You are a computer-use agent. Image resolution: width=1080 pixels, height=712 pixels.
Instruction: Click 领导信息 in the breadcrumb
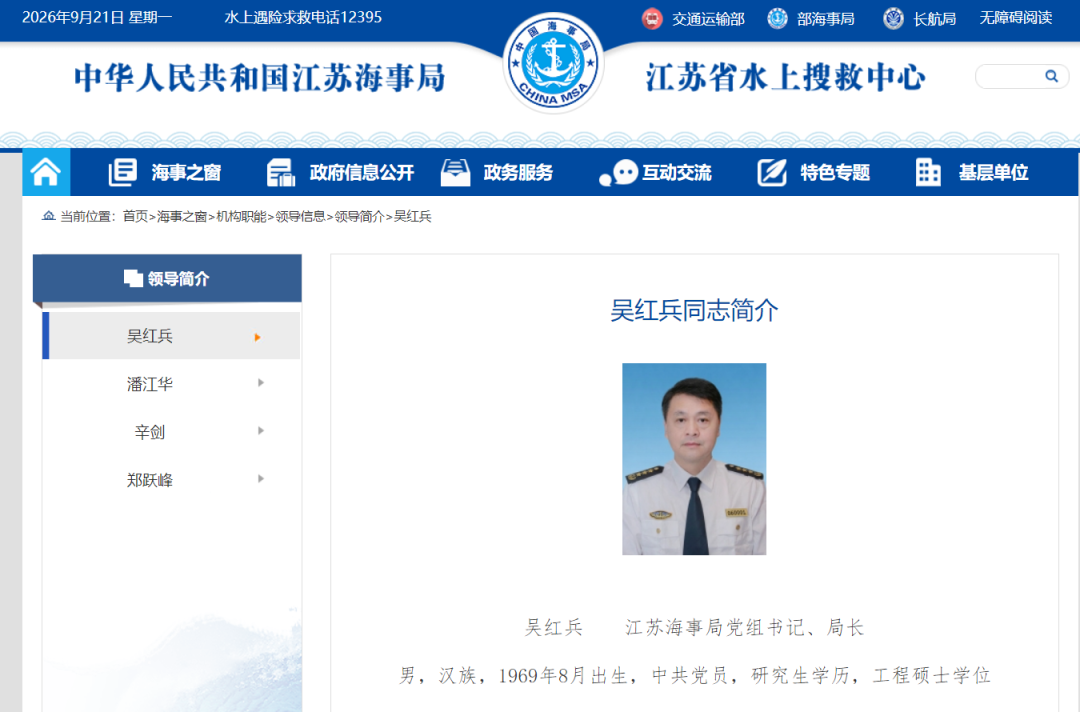[300, 217]
